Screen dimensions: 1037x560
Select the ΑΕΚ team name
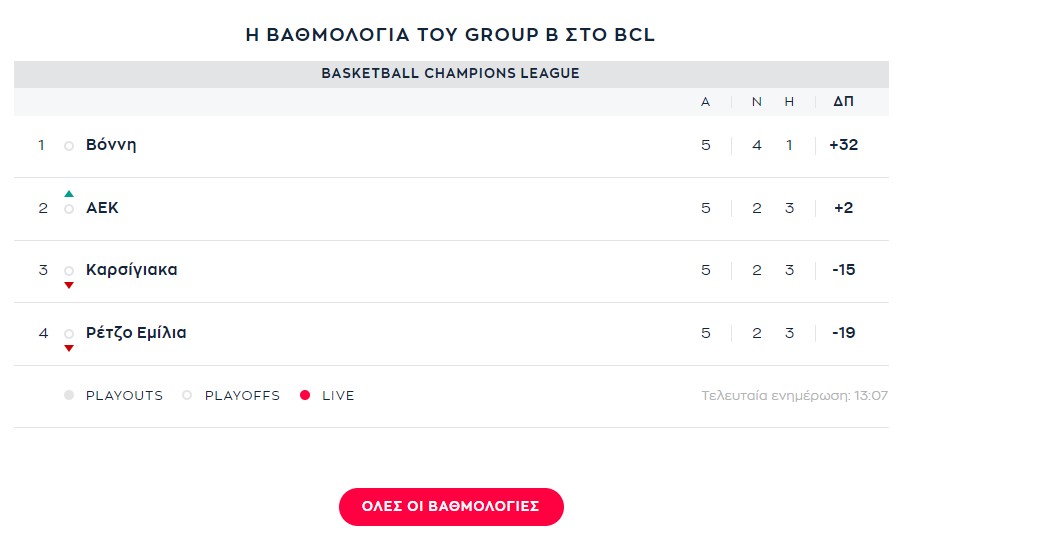click(x=103, y=208)
